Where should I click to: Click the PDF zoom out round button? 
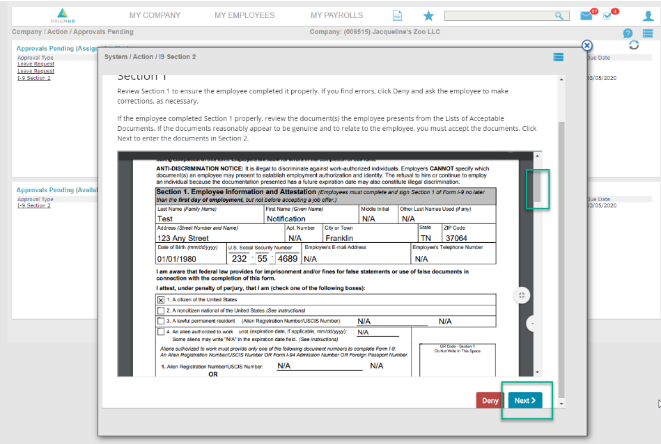coord(532,323)
